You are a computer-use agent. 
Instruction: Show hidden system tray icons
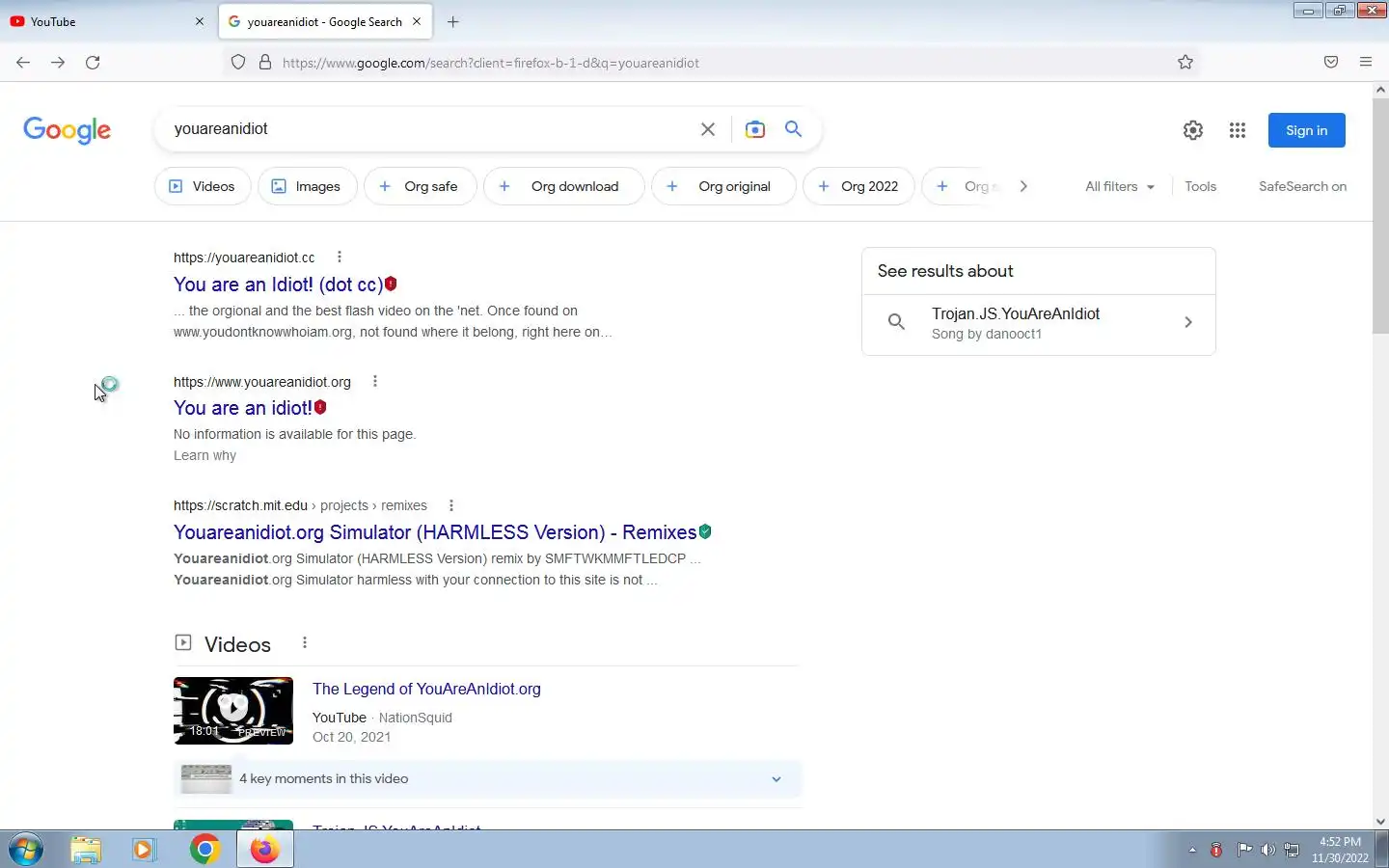click(x=1192, y=850)
